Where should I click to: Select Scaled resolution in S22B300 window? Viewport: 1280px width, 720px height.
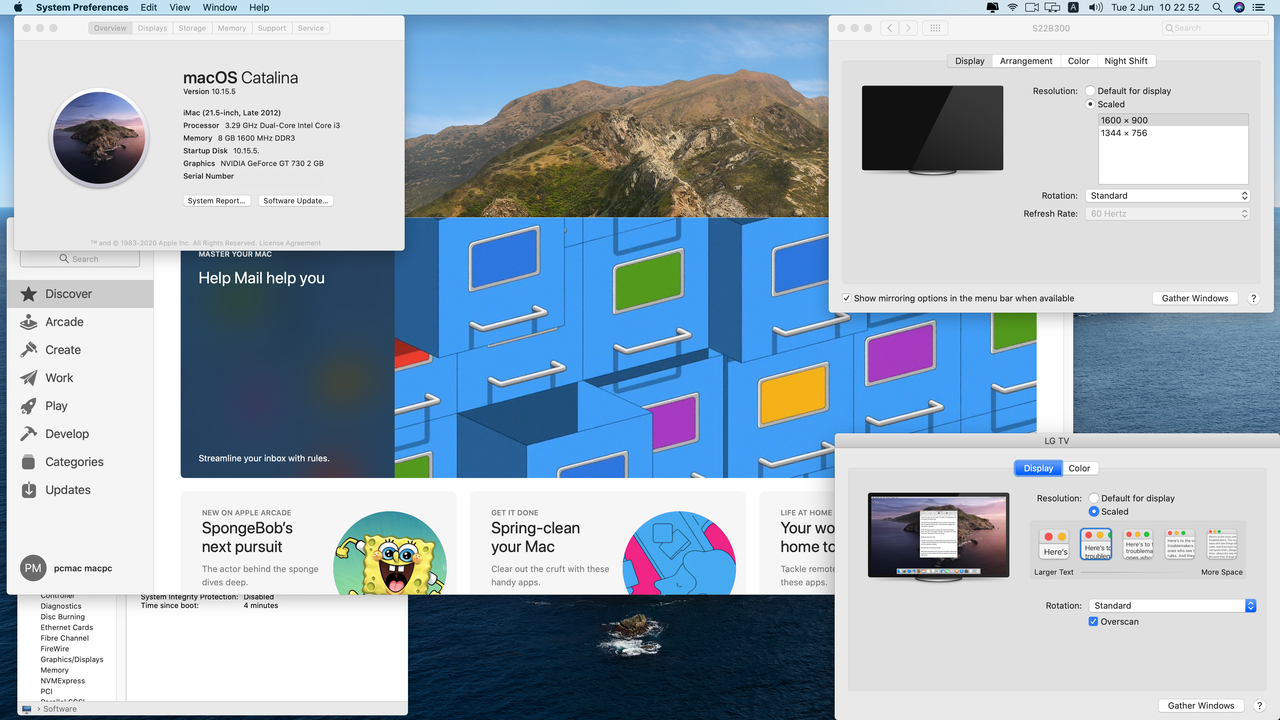tap(1091, 104)
